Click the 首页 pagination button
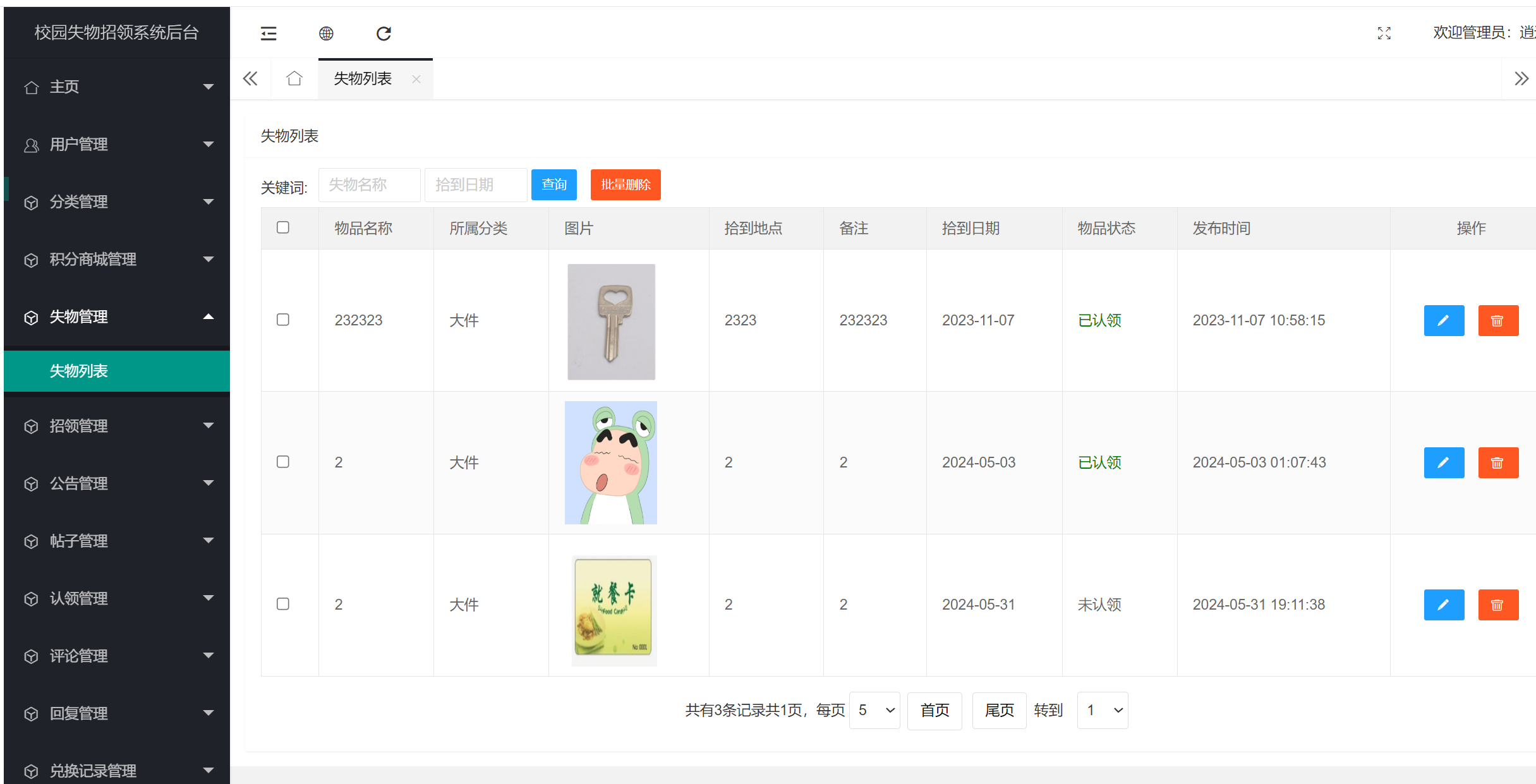 tap(934, 710)
